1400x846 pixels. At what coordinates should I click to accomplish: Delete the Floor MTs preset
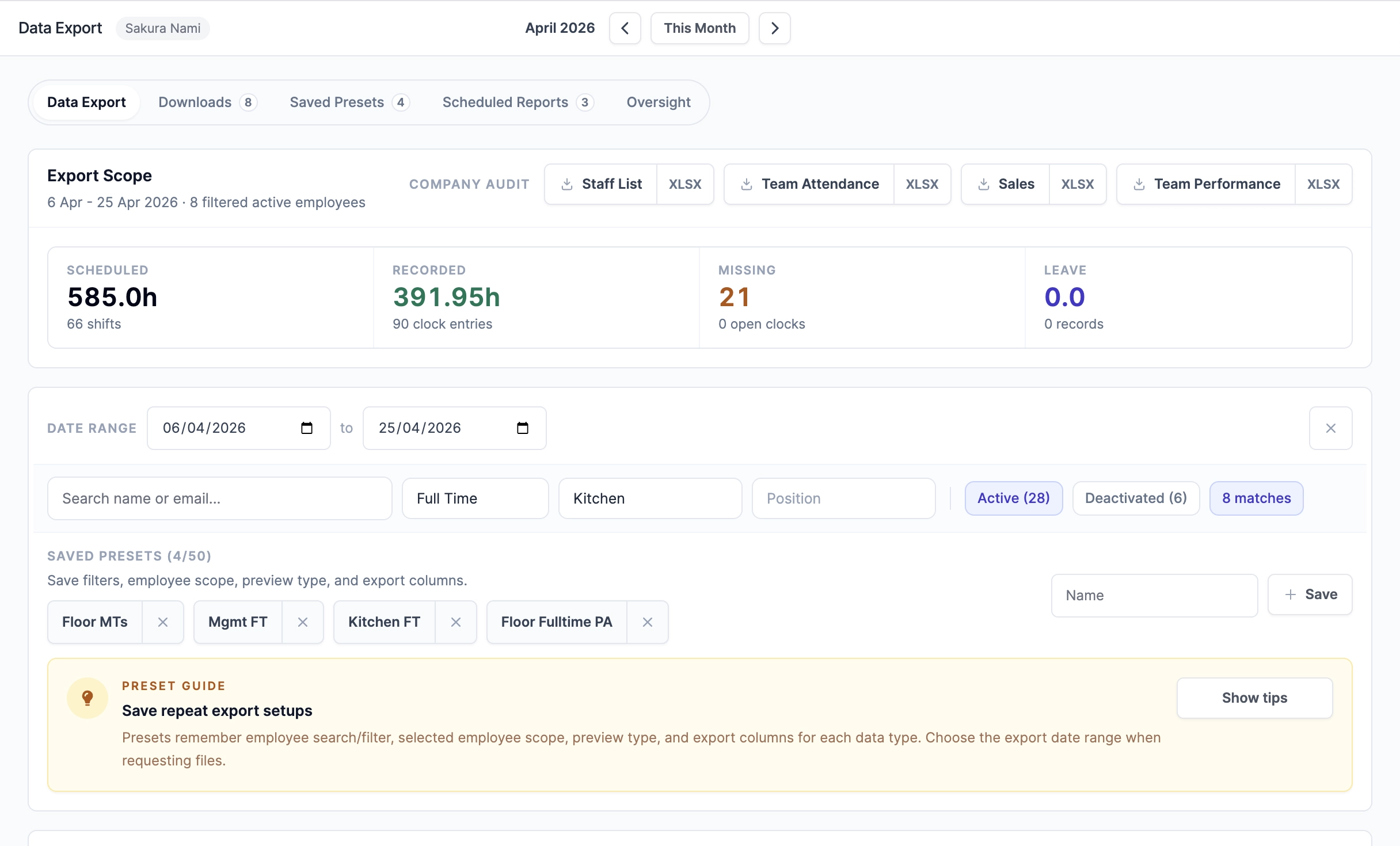(163, 622)
